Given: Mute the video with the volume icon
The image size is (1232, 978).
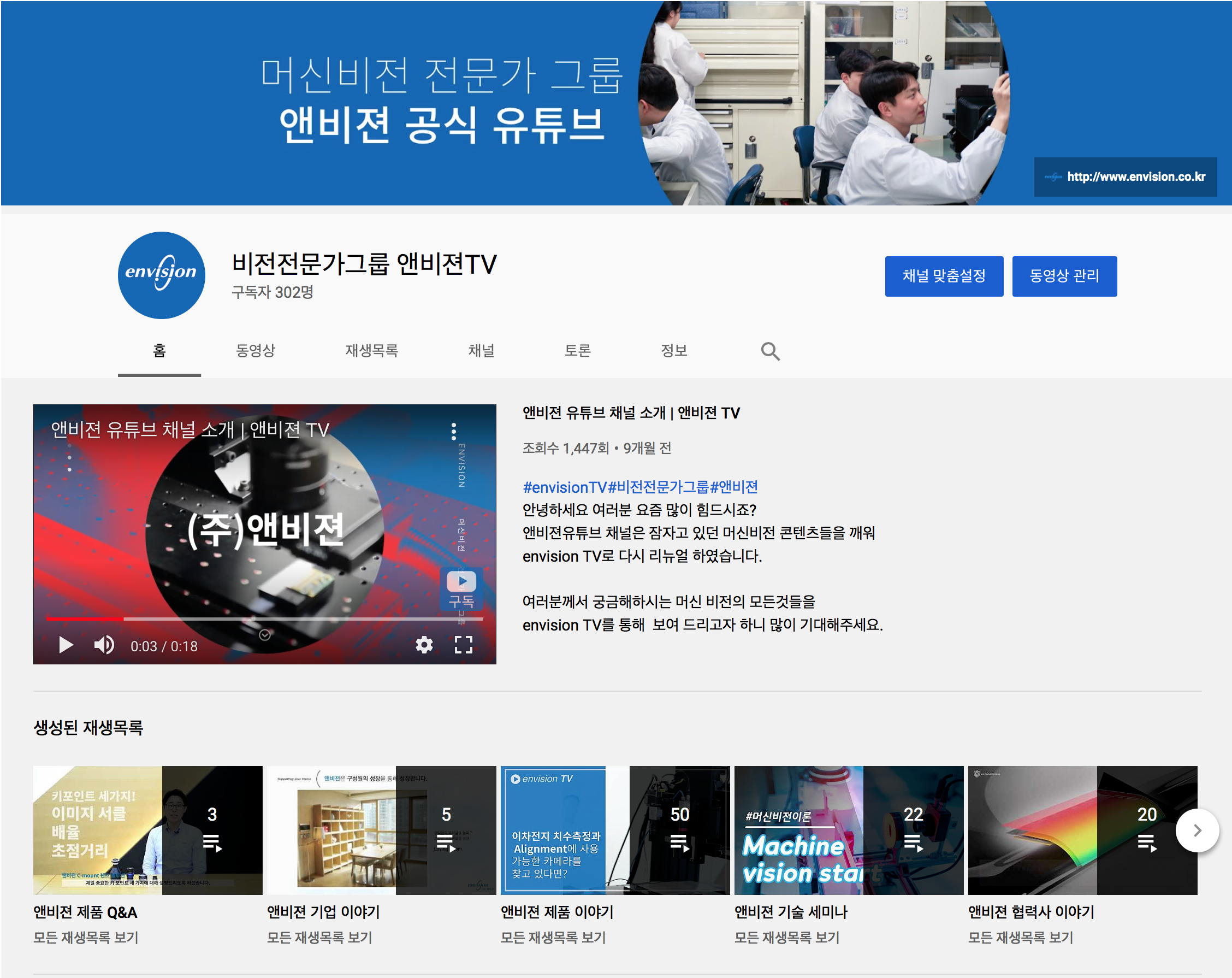Looking at the screenshot, I should tap(104, 645).
